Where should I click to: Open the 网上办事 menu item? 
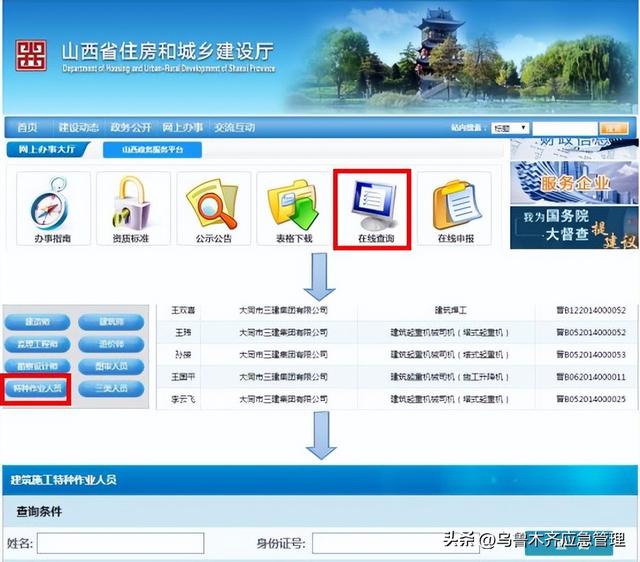point(182,127)
